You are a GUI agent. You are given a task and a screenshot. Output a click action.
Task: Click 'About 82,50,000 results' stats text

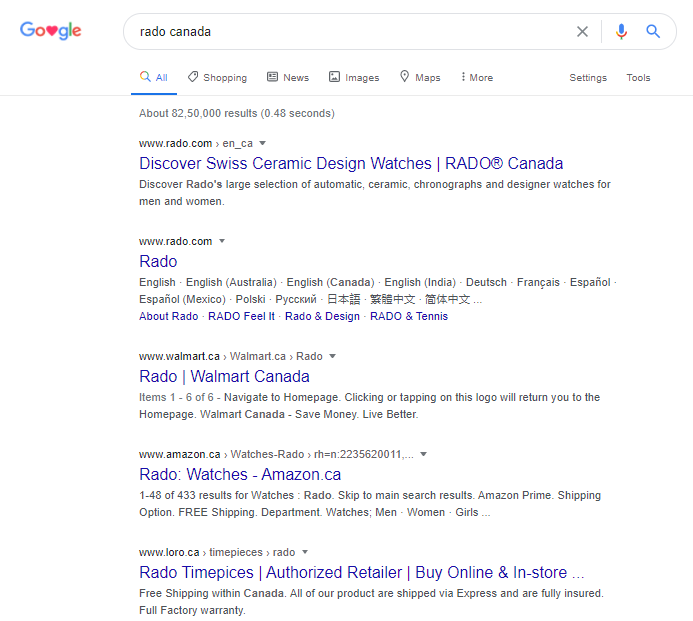point(237,114)
